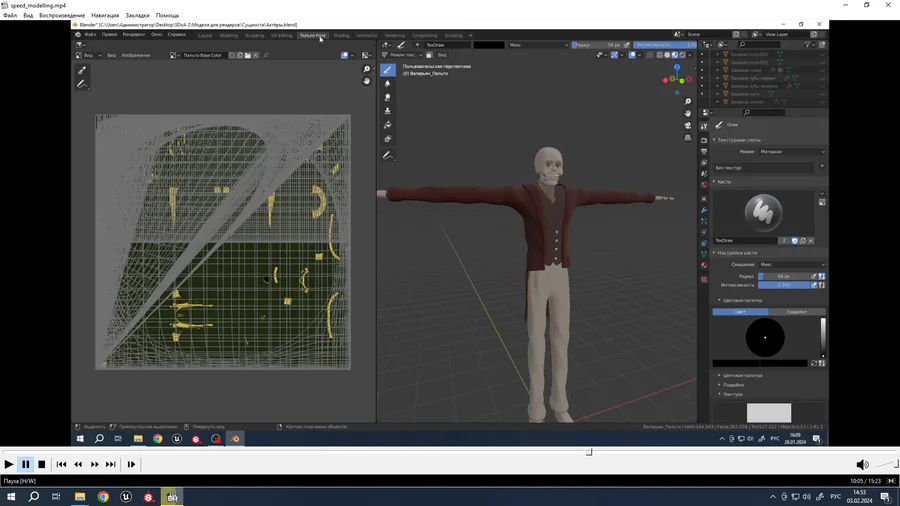Switch to the Shading workspace tab

click(341, 35)
